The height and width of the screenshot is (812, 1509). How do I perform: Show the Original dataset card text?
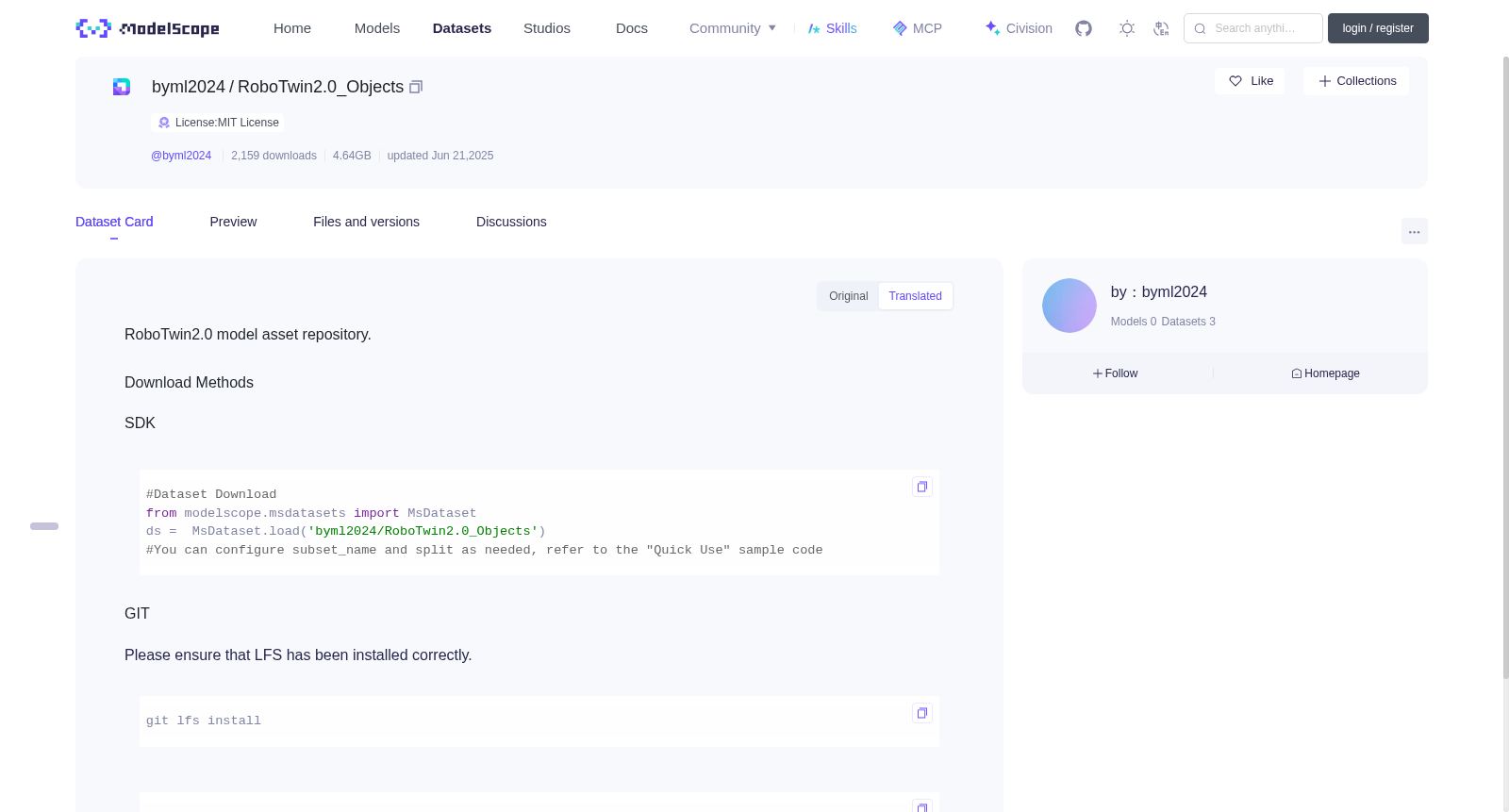(x=849, y=296)
